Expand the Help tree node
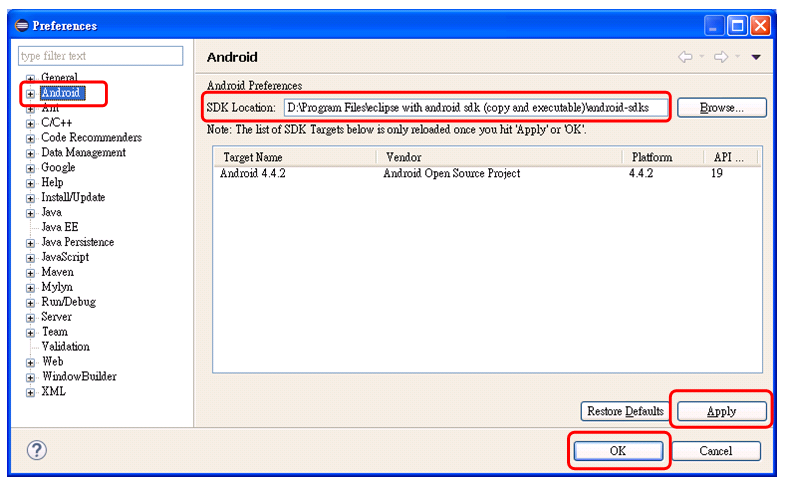This screenshot has height=487, width=786. [x=30, y=183]
